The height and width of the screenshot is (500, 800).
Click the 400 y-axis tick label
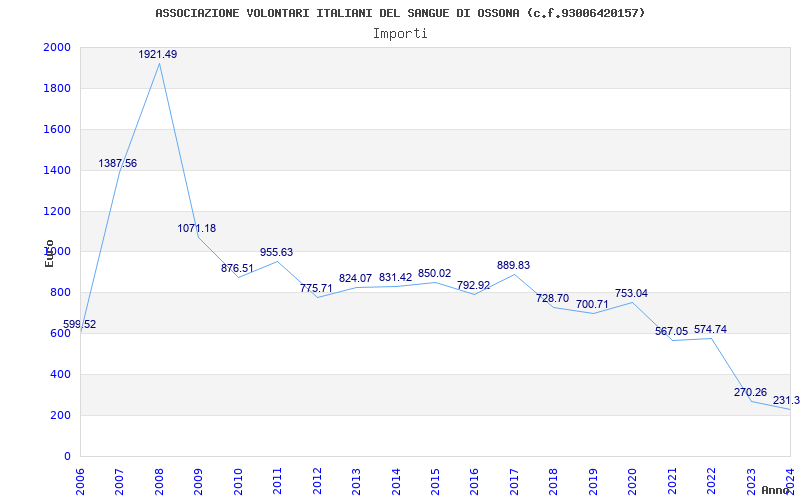pos(61,374)
